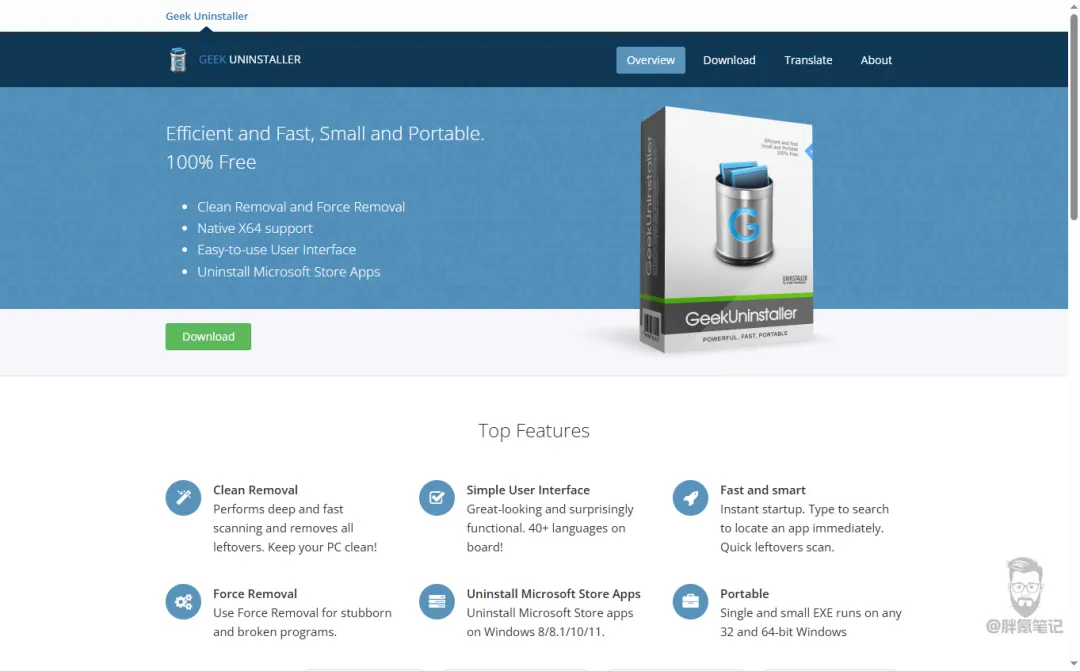Click the Uninstall Microsoft Store Apps icon
1080x671 pixels.
(x=437, y=601)
